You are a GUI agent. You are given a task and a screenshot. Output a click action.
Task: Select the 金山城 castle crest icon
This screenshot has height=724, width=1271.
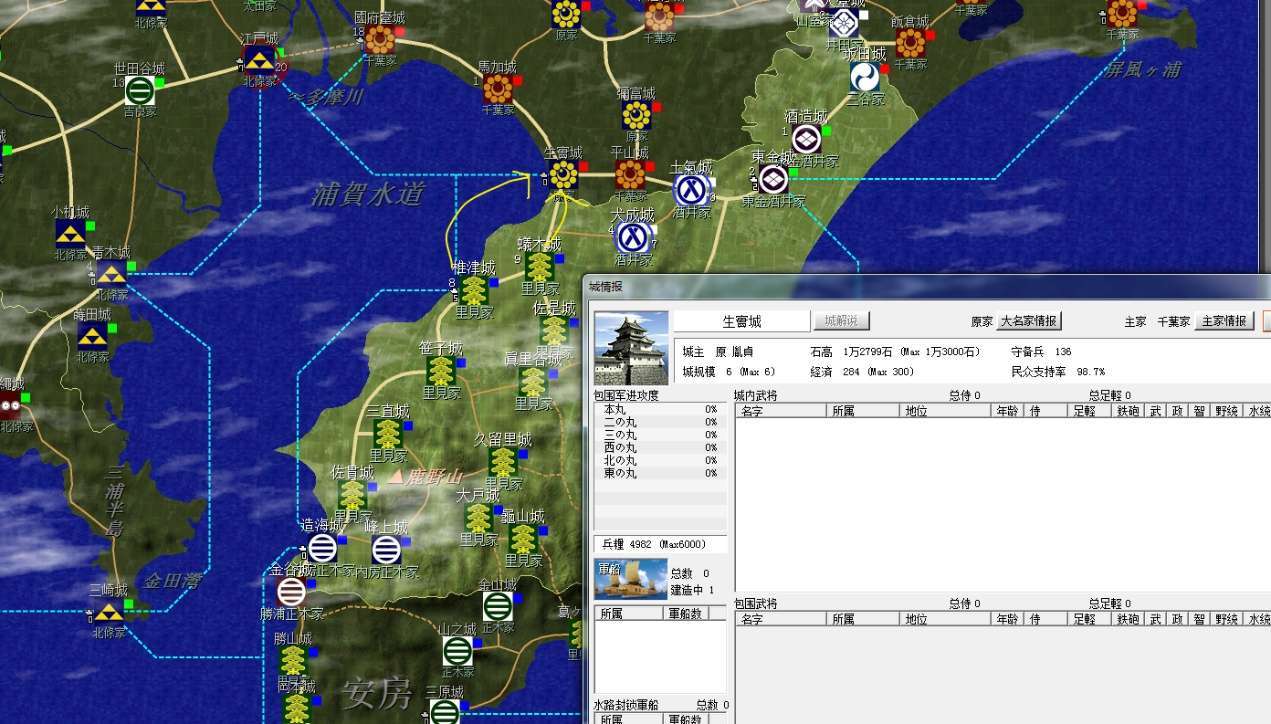497,606
